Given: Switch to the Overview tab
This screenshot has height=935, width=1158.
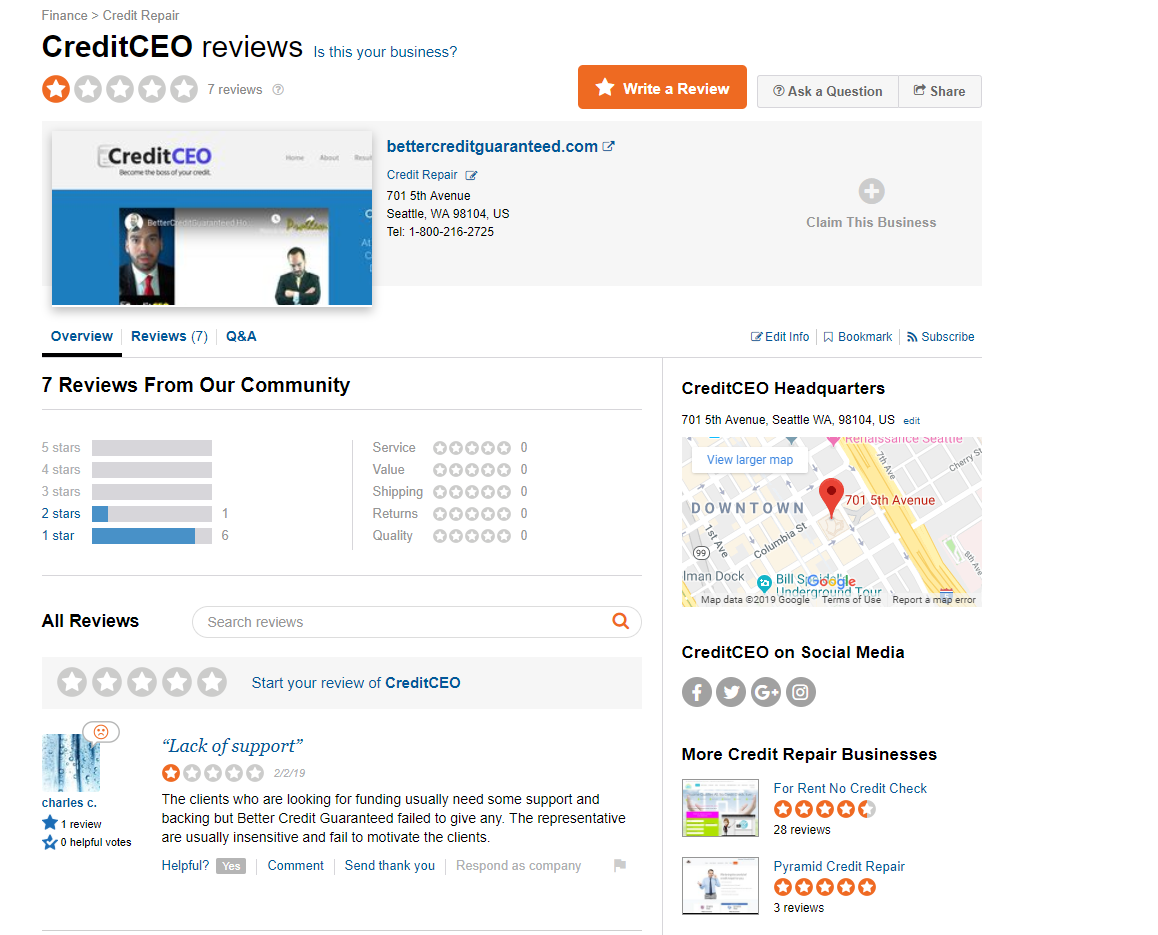Looking at the screenshot, I should pos(81,336).
